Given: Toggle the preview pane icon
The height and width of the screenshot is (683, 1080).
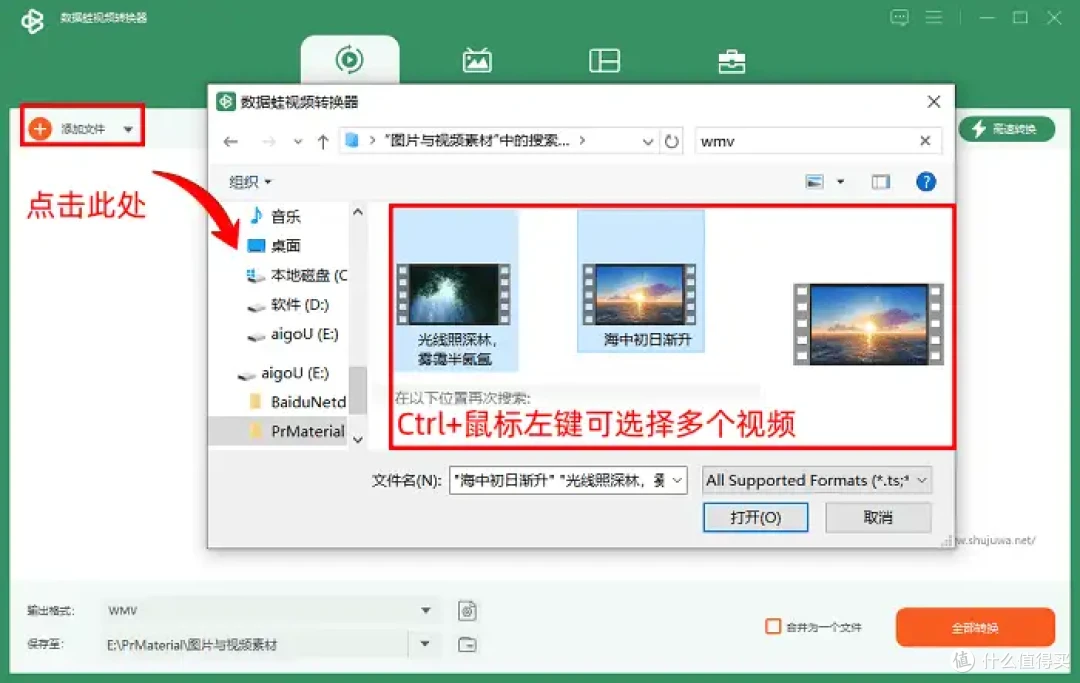Looking at the screenshot, I should coord(880,182).
